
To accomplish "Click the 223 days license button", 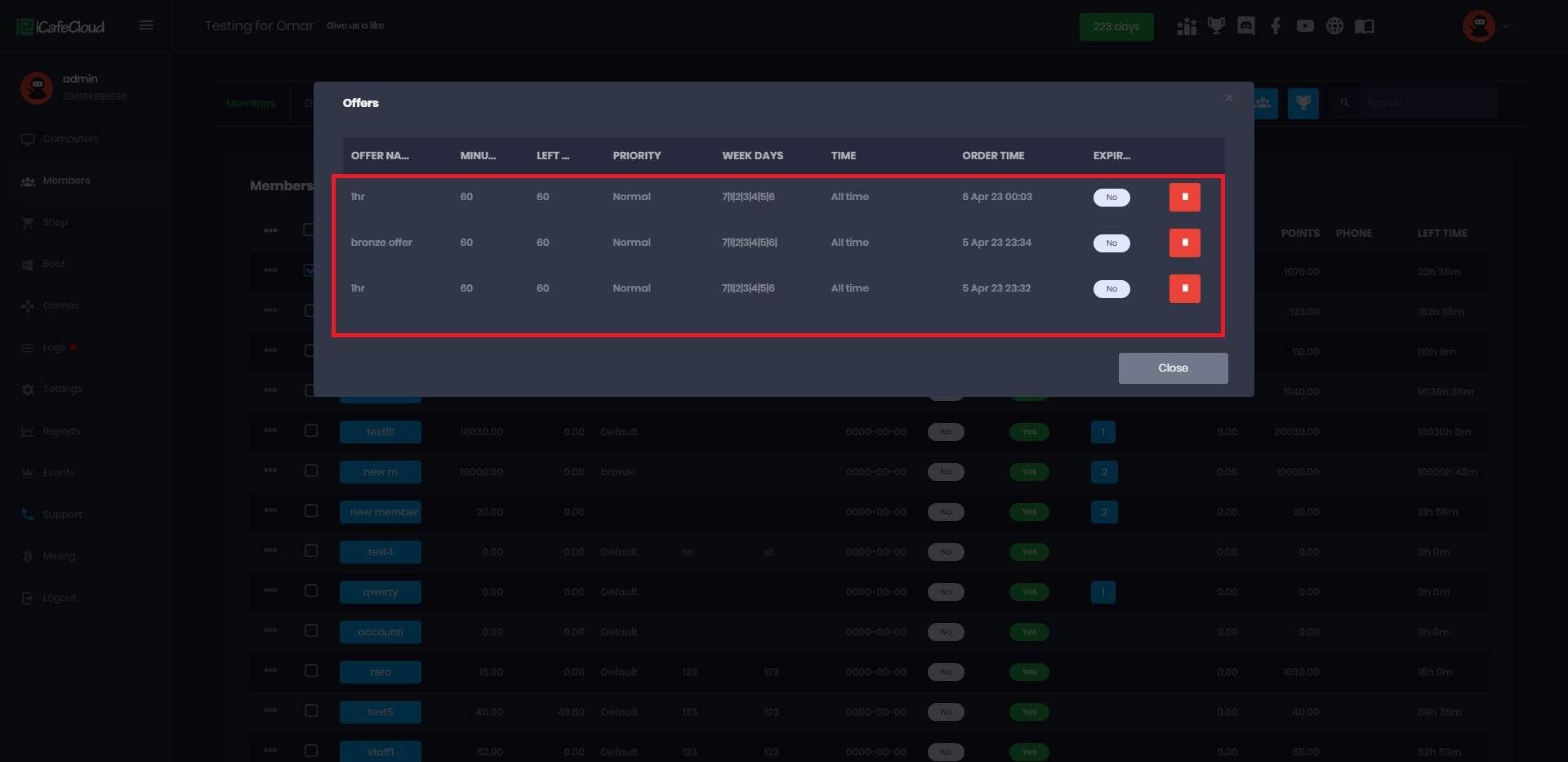I will [x=1116, y=26].
